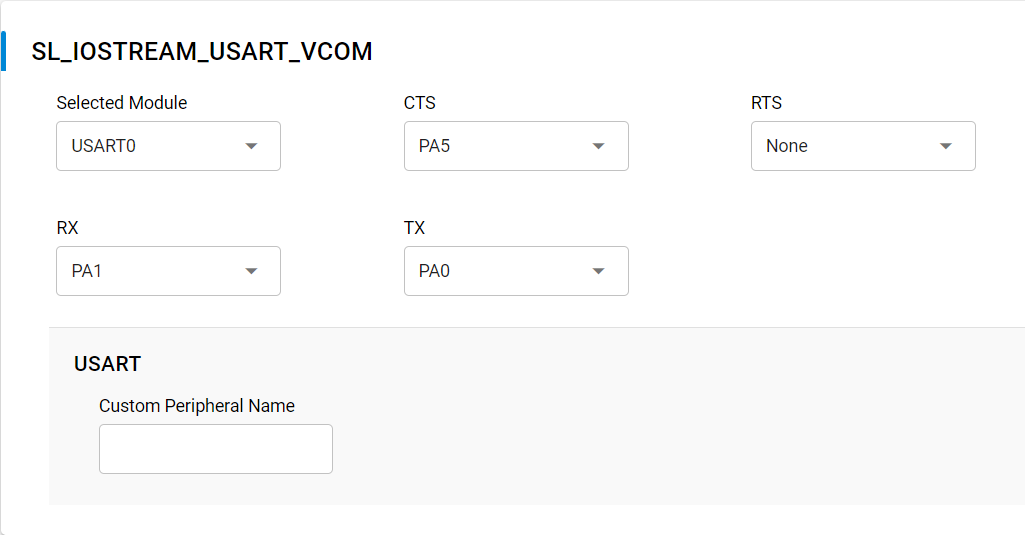Click the SL_IOSTREAM_USART_VCOM heading
The image size is (1025, 535).
(202, 52)
